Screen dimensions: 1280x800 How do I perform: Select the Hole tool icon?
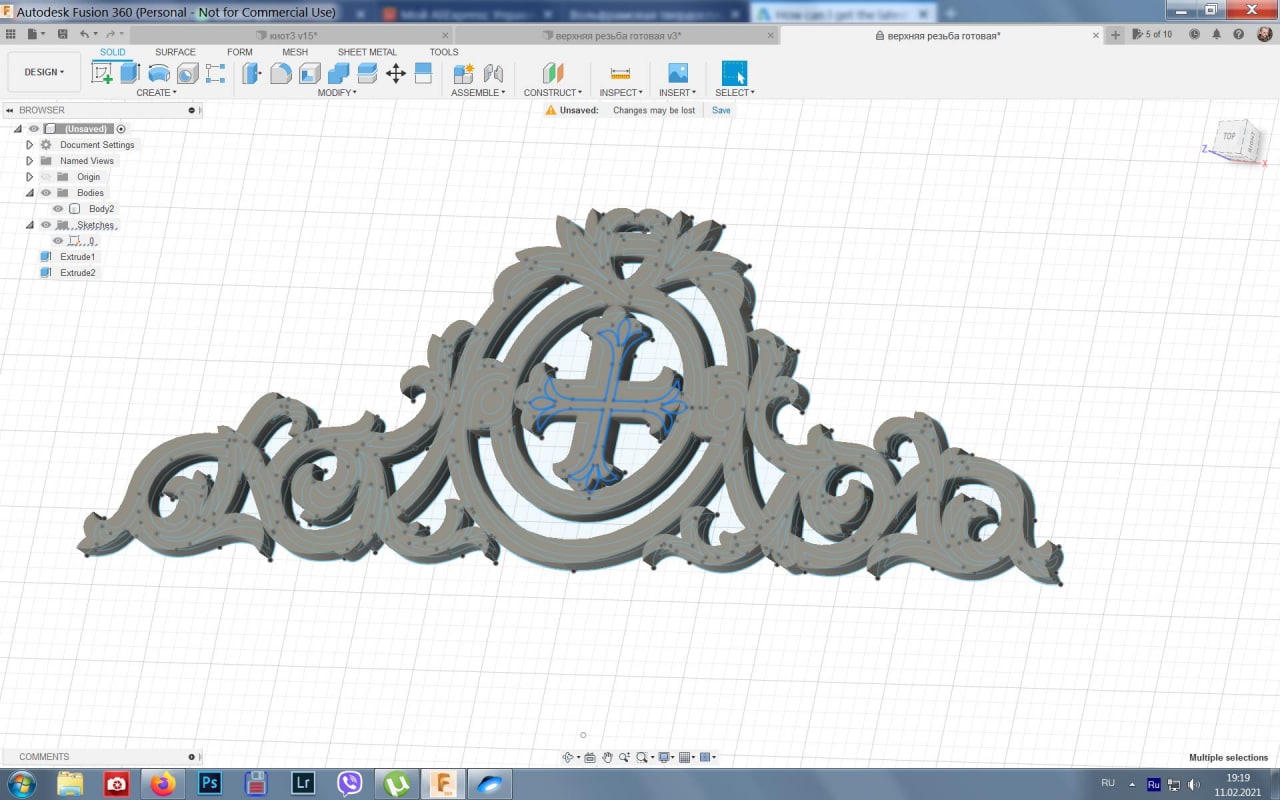tap(187, 73)
